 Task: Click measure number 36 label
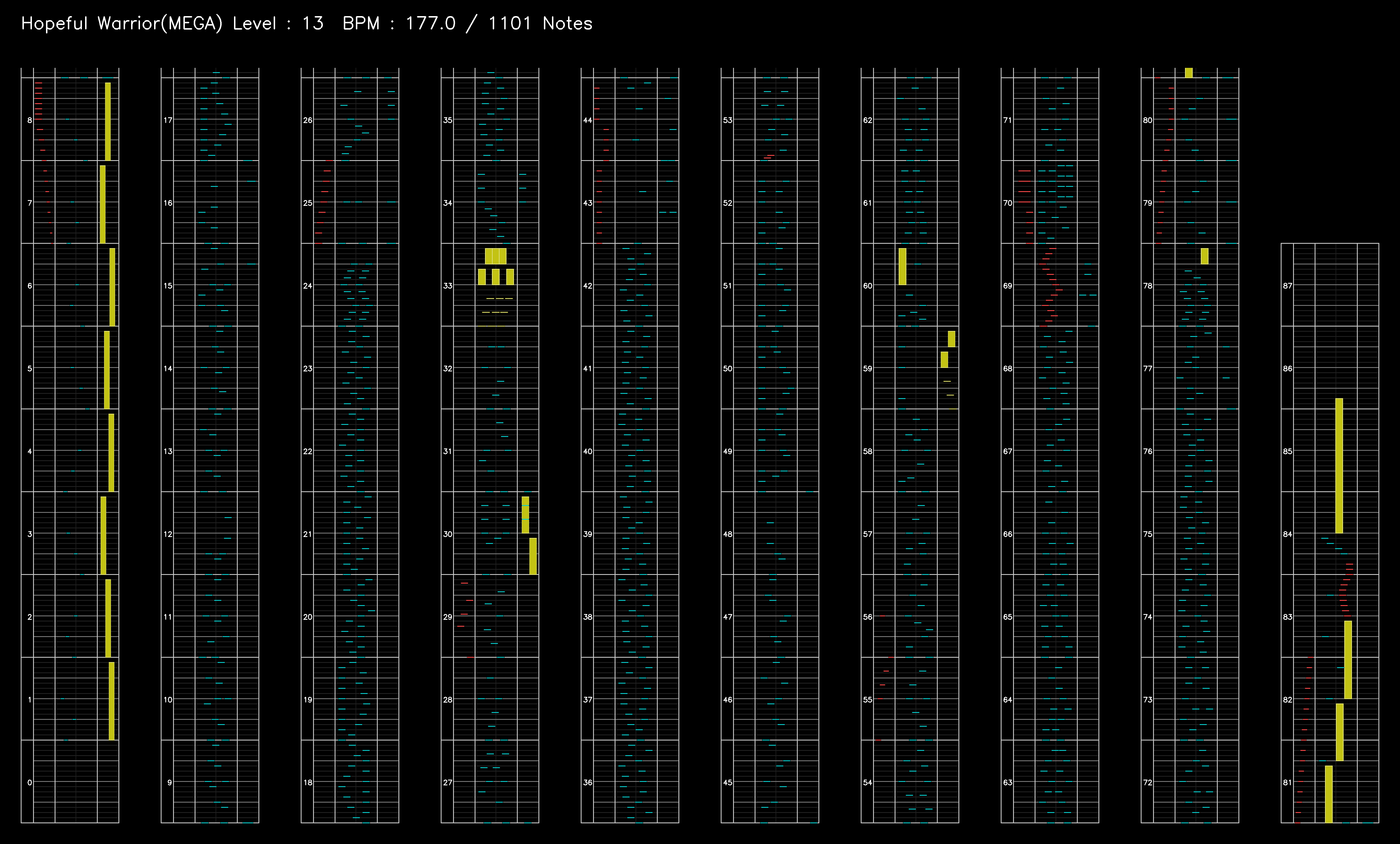[x=588, y=782]
